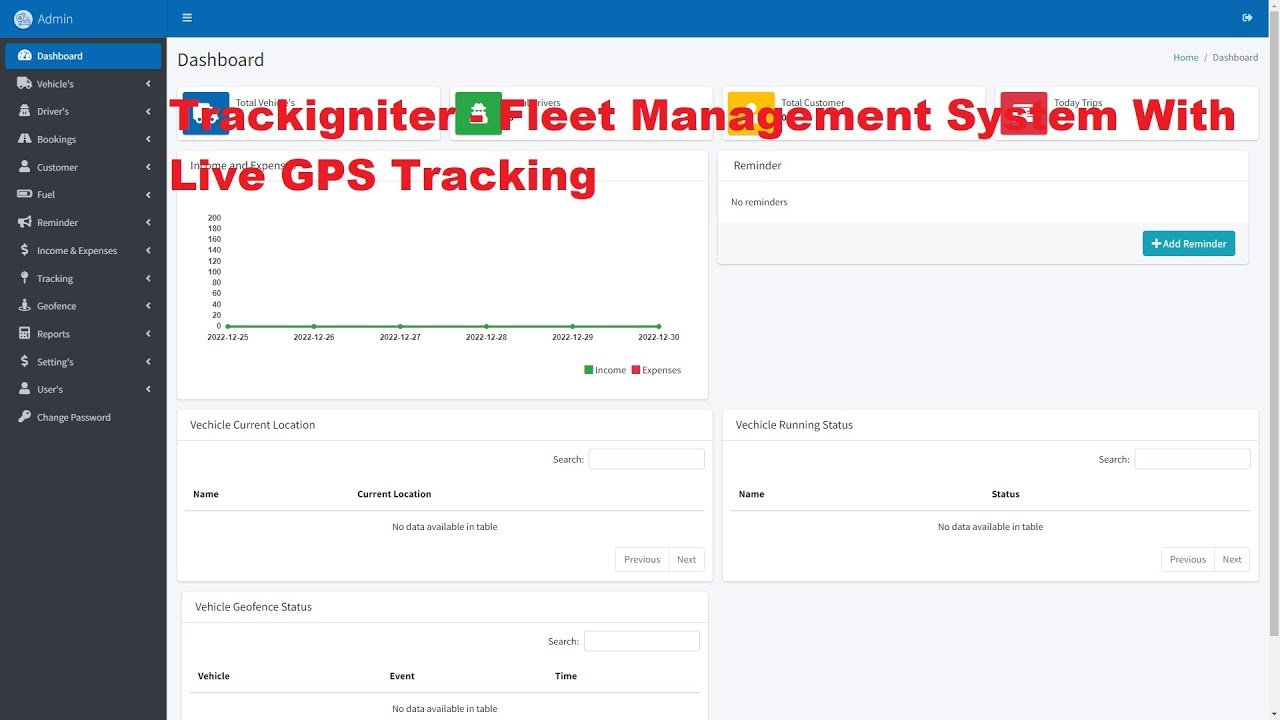1280x720 pixels.
Task: Click the Bookings road icon
Action: 24,139
